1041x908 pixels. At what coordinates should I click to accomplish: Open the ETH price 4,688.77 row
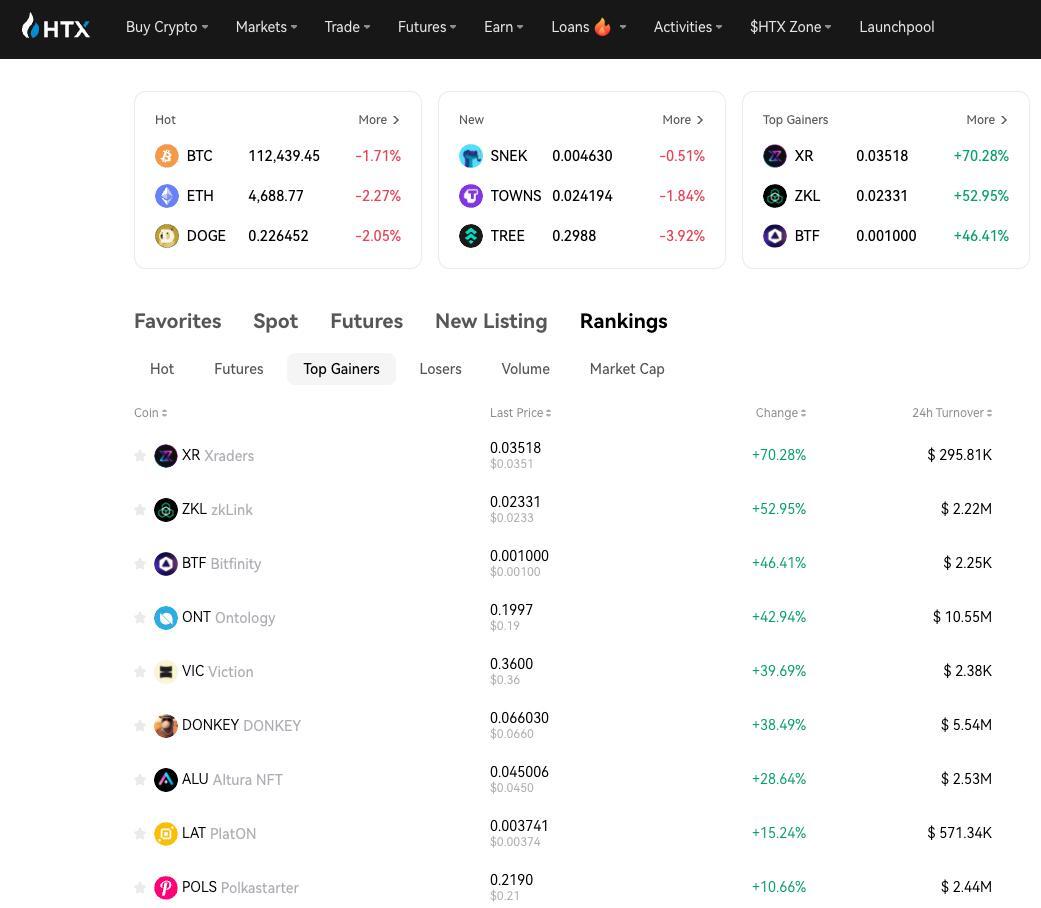[x=278, y=196]
